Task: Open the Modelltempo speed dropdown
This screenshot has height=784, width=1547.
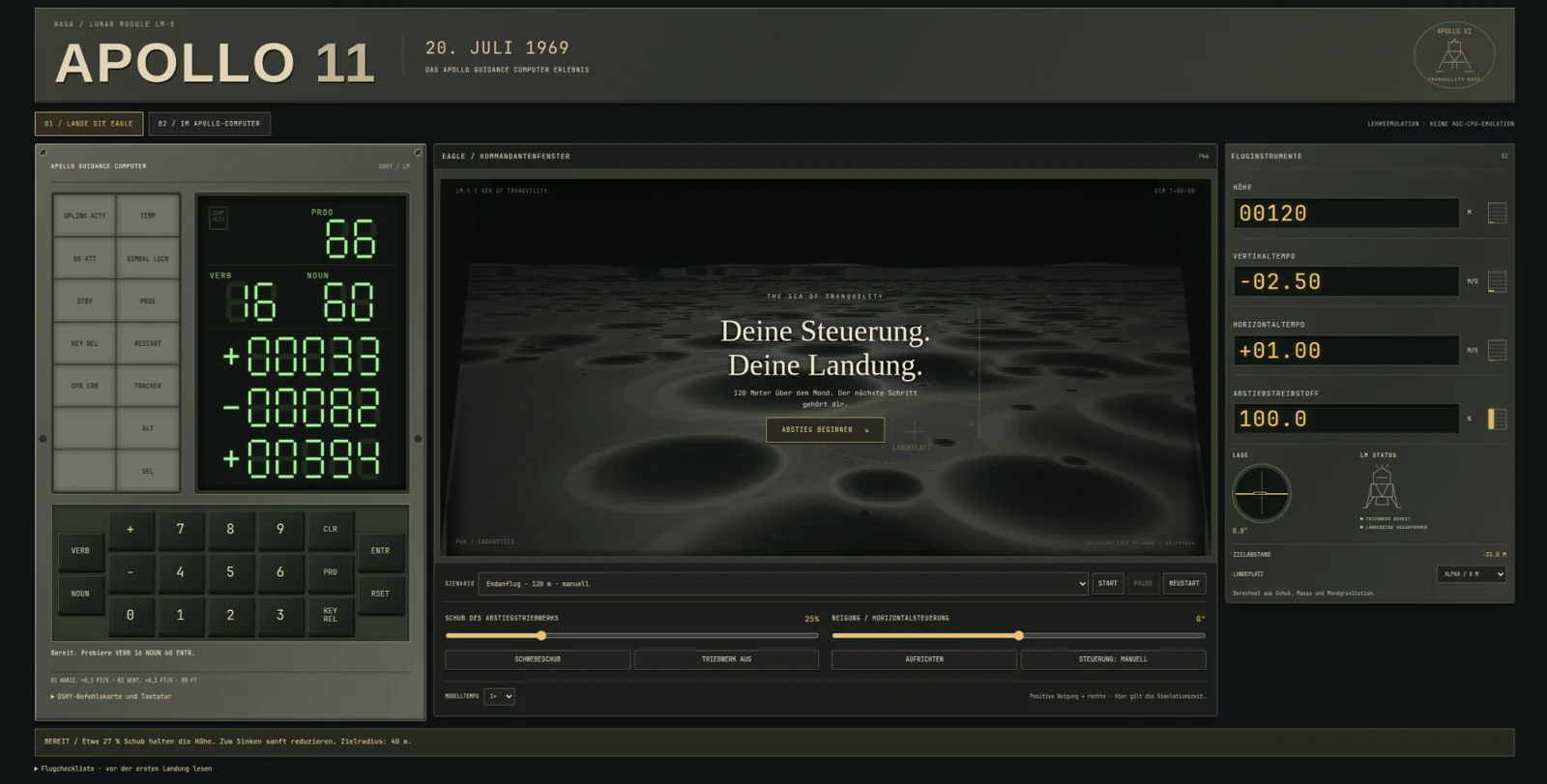Action: pyautogui.click(x=499, y=696)
